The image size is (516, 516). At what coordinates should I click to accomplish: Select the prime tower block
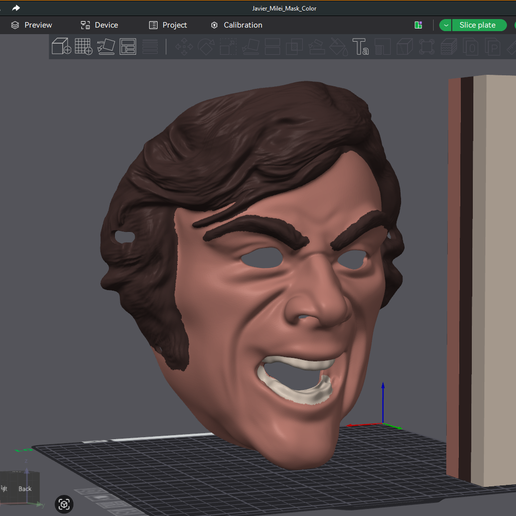(x=482, y=280)
